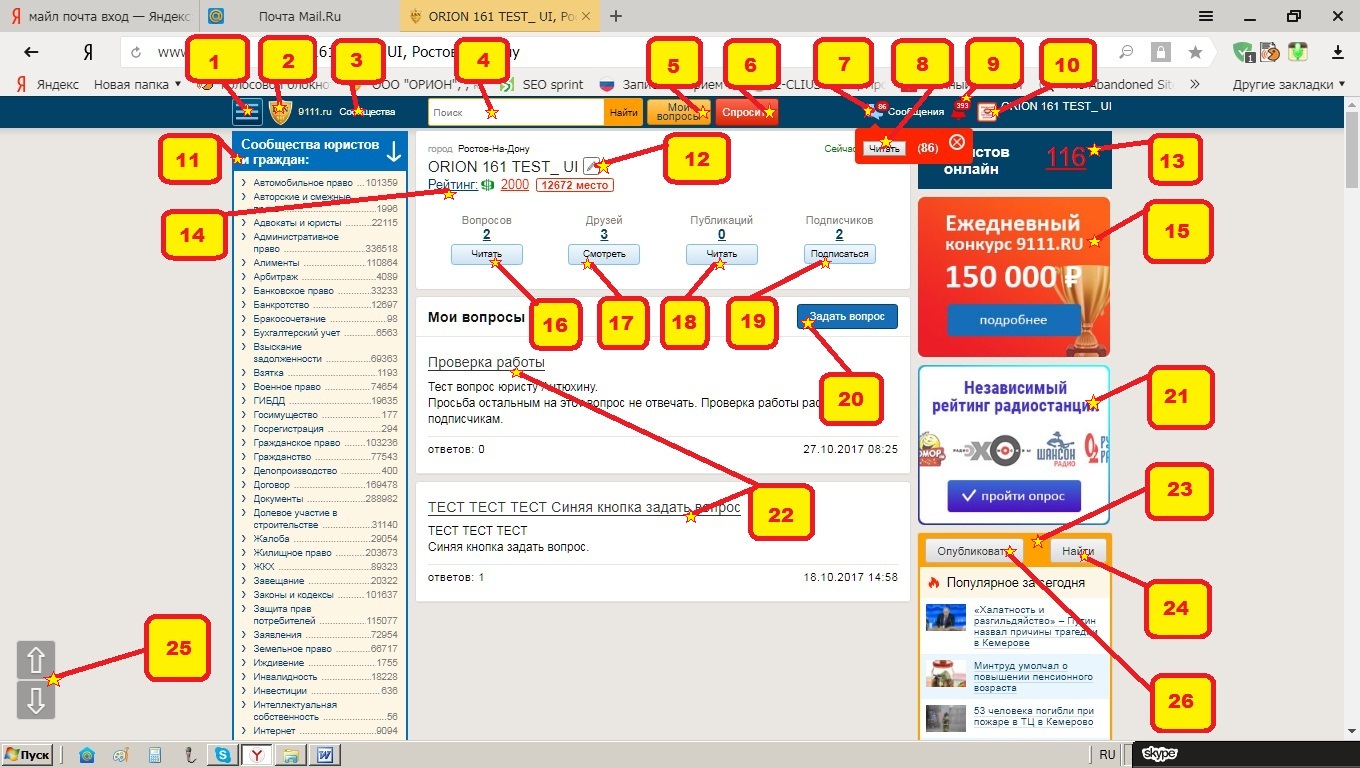Launch Skype from the taskbar

tap(220, 755)
